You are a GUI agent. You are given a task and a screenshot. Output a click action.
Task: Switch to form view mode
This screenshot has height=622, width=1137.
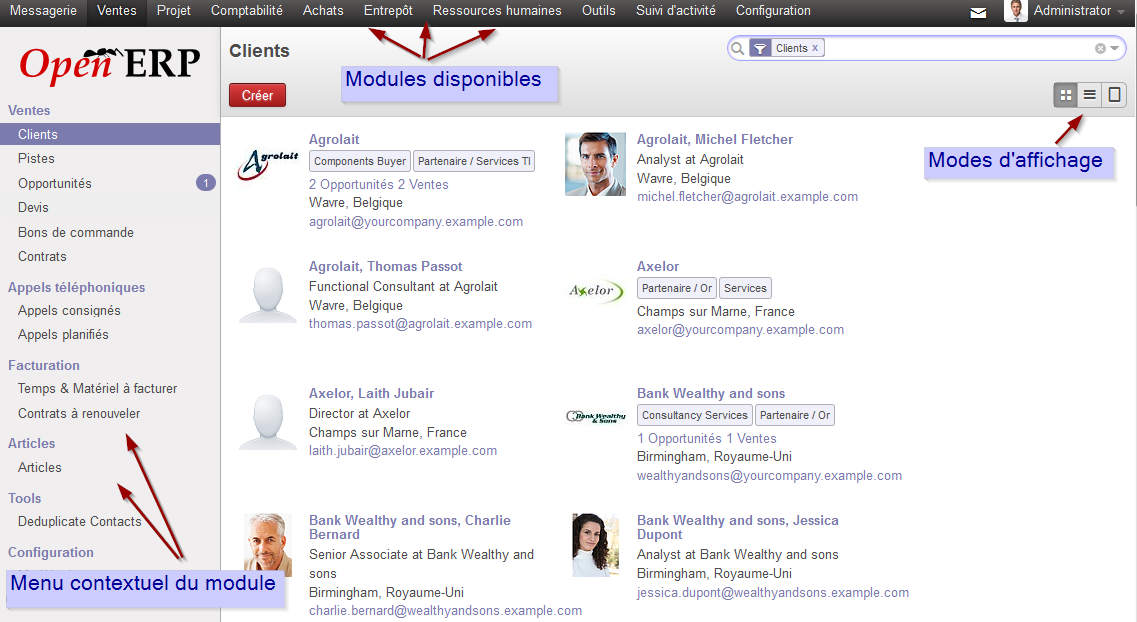pyautogui.click(x=1114, y=95)
